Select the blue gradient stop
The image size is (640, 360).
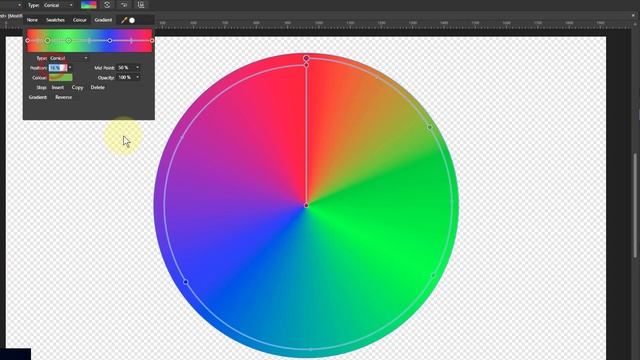(x=110, y=40)
